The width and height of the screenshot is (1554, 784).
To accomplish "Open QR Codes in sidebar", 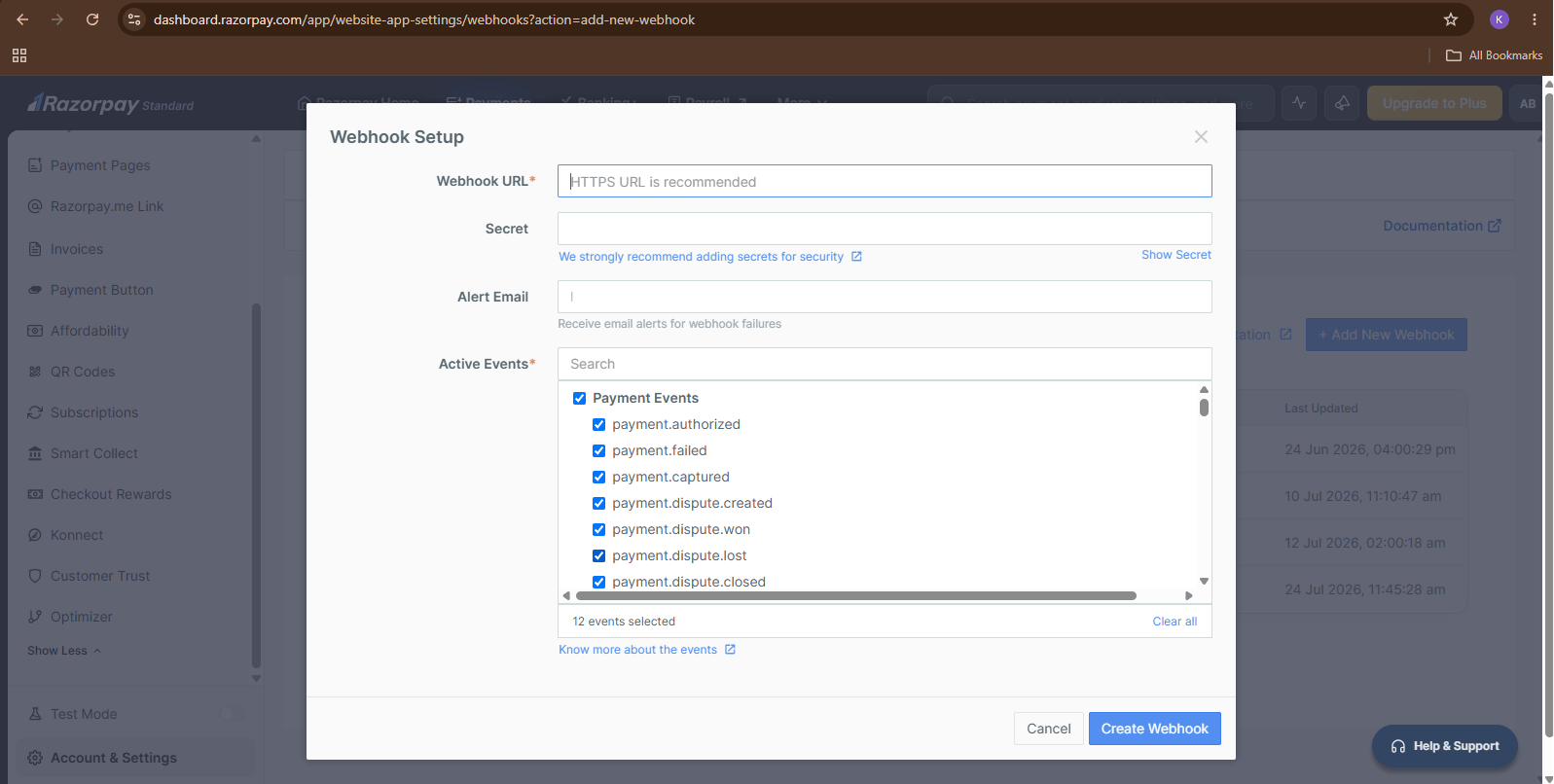I will (x=83, y=372).
